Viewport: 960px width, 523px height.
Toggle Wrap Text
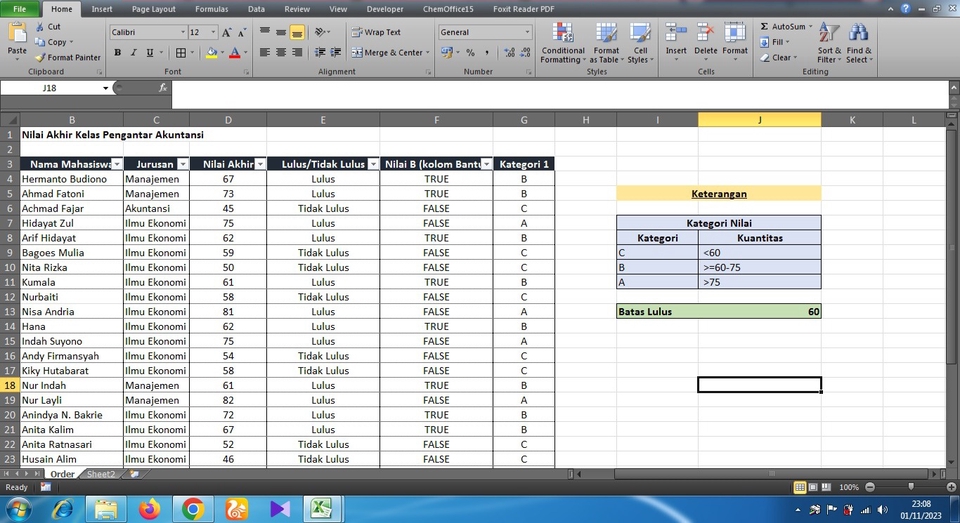[376, 32]
